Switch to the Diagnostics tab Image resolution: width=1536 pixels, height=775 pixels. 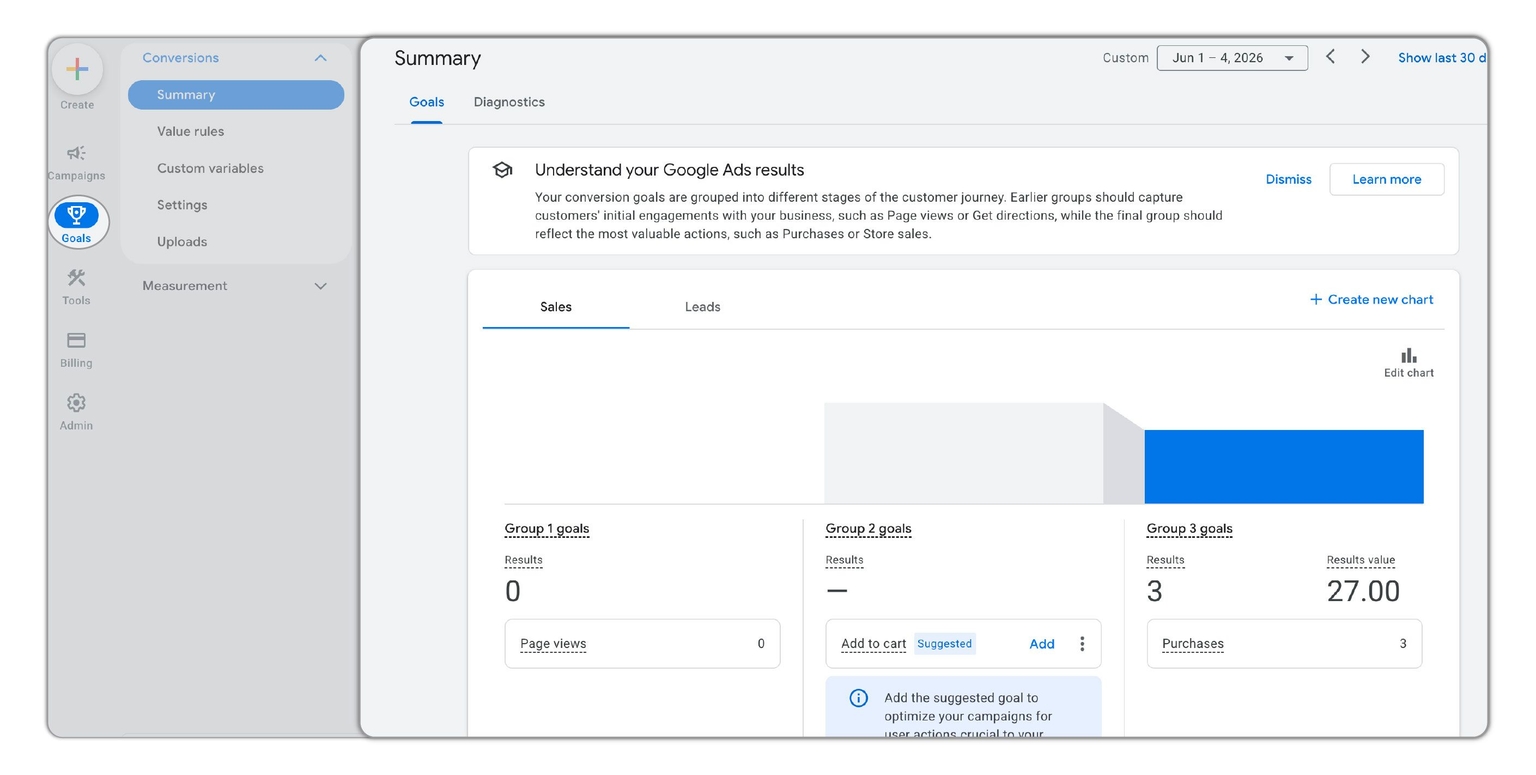[x=509, y=102]
